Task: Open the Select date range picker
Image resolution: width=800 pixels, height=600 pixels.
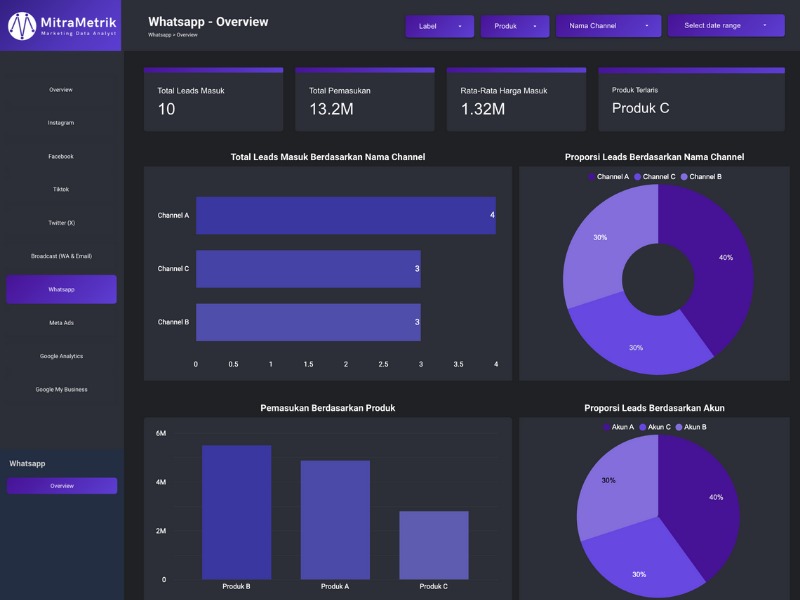Action: tap(725, 26)
